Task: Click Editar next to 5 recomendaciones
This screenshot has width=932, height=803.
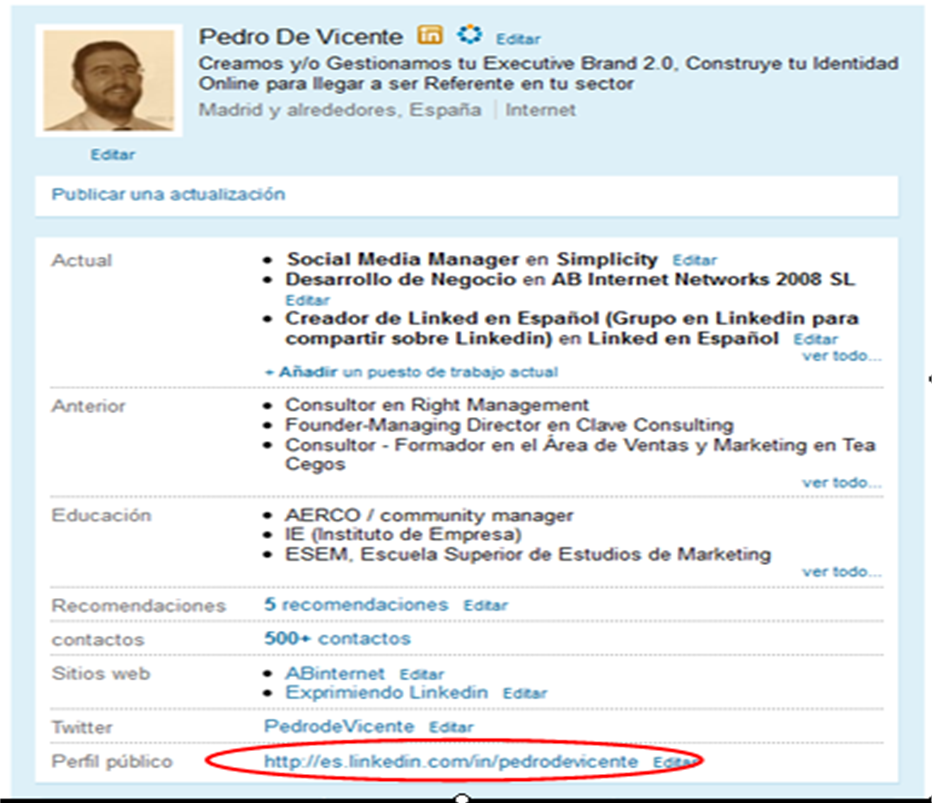Action: (486, 606)
